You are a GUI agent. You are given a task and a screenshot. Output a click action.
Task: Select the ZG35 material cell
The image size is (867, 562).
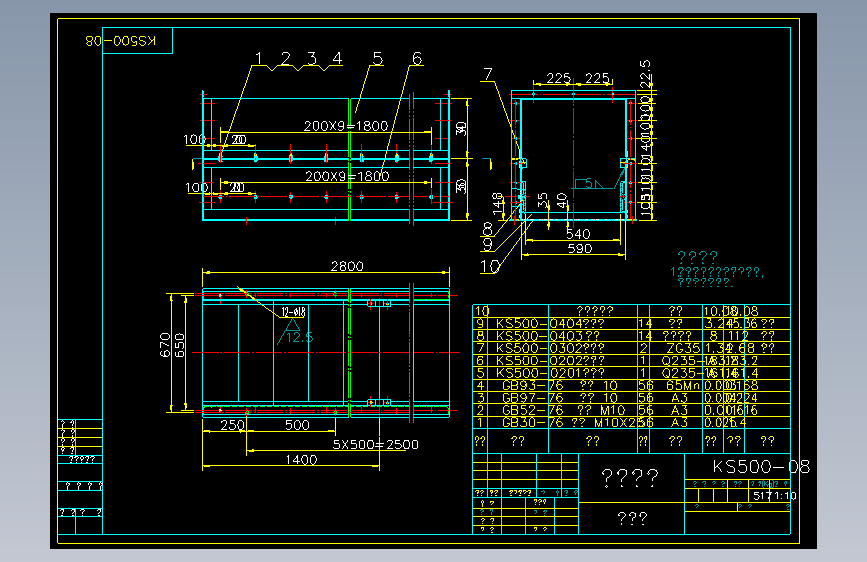click(683, 348)
